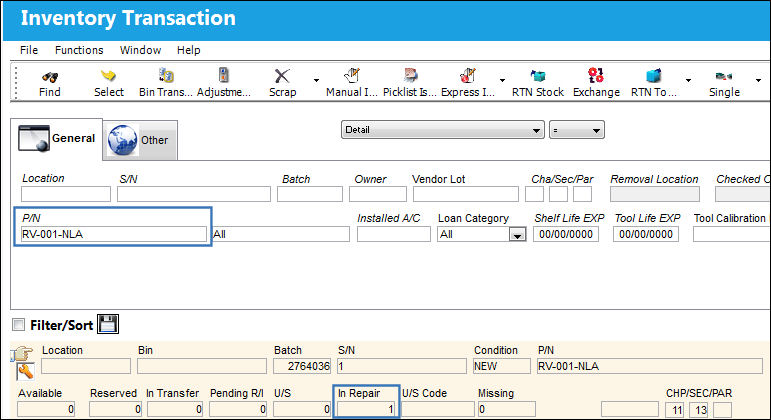
Task: Open the File menu
Action: tap(29, 50)
